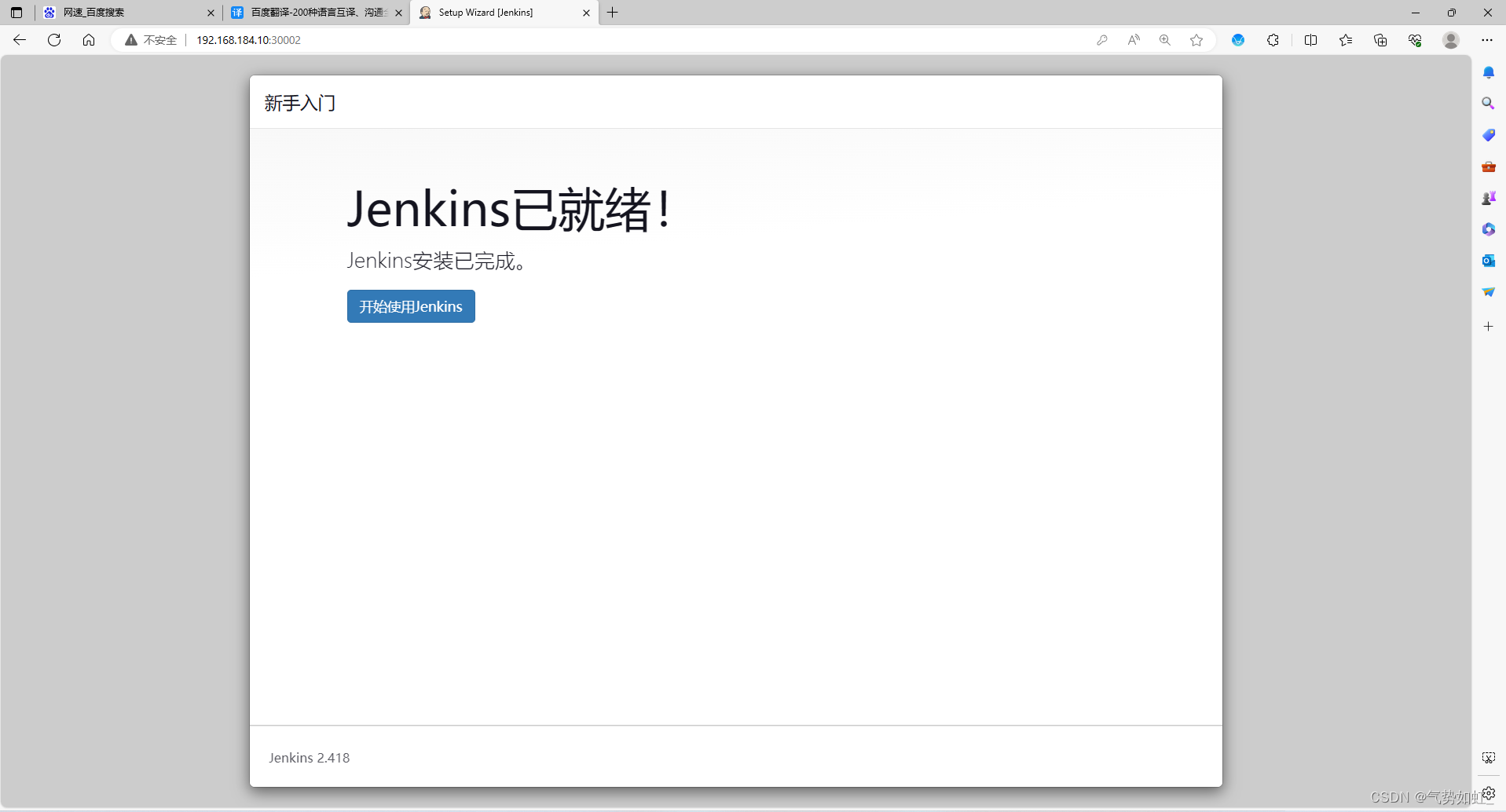Close the 百度翻译 tab
This screenshot has height=812, width=1506.
coord(398,13)
